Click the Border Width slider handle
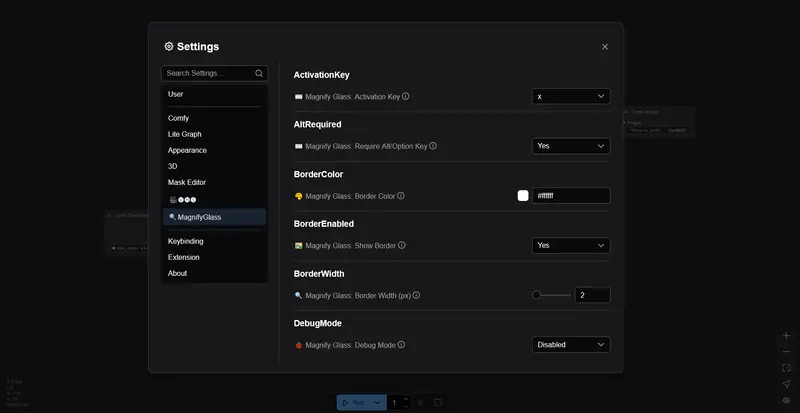The image size is (800, 413). pyautogui.click(x=537, y=295)
